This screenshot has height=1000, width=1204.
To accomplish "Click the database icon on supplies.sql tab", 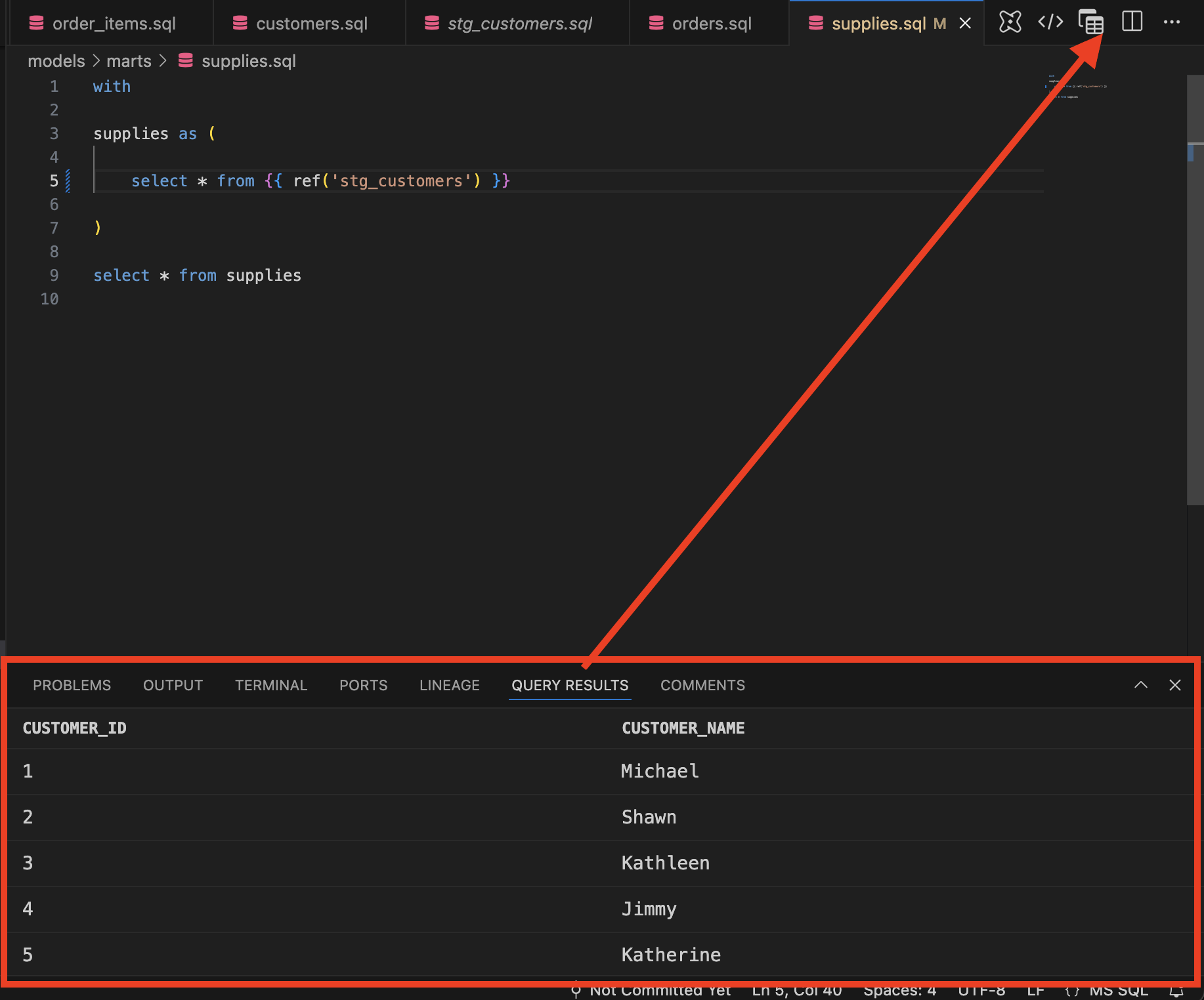I will [x=815, y=23].
